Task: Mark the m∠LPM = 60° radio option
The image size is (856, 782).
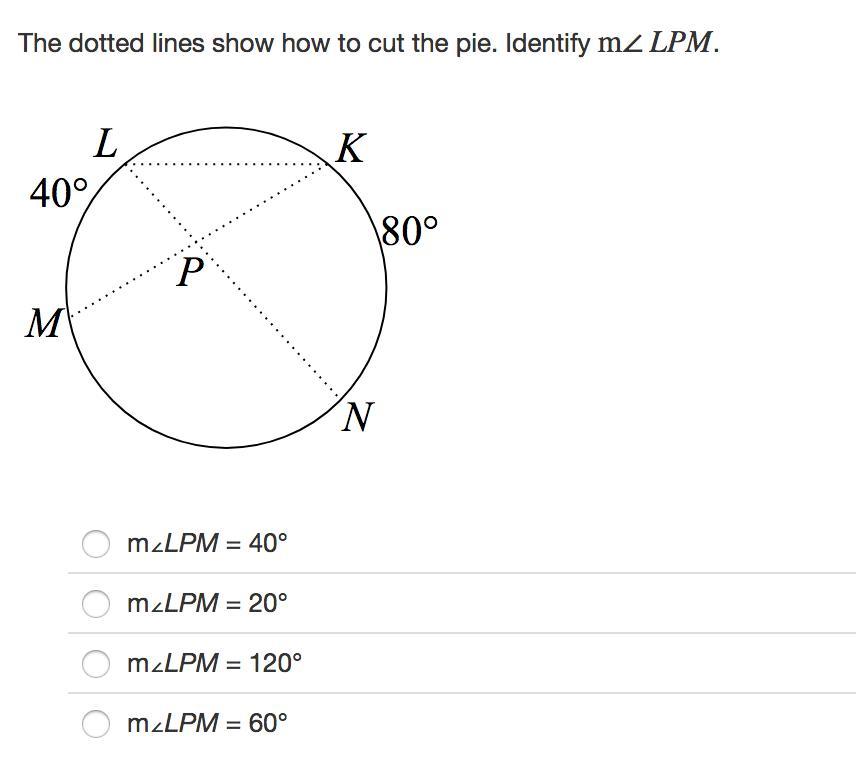Action: (96, 723)
